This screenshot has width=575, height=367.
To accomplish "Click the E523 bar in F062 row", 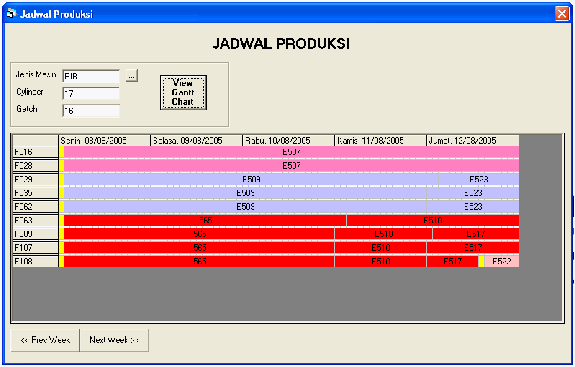I will coord(473,207).
